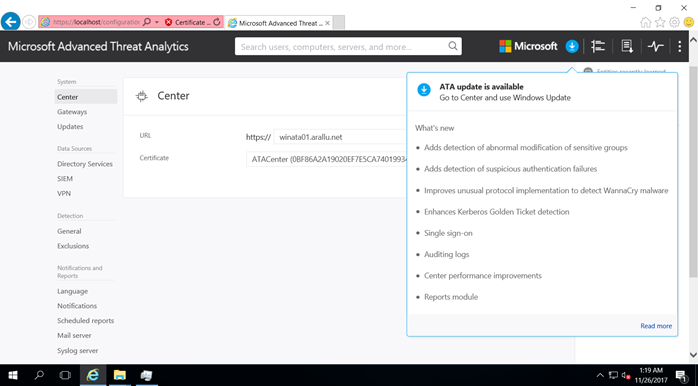Open VPN data source settings
Screen dimensions: 698x386
64,193
